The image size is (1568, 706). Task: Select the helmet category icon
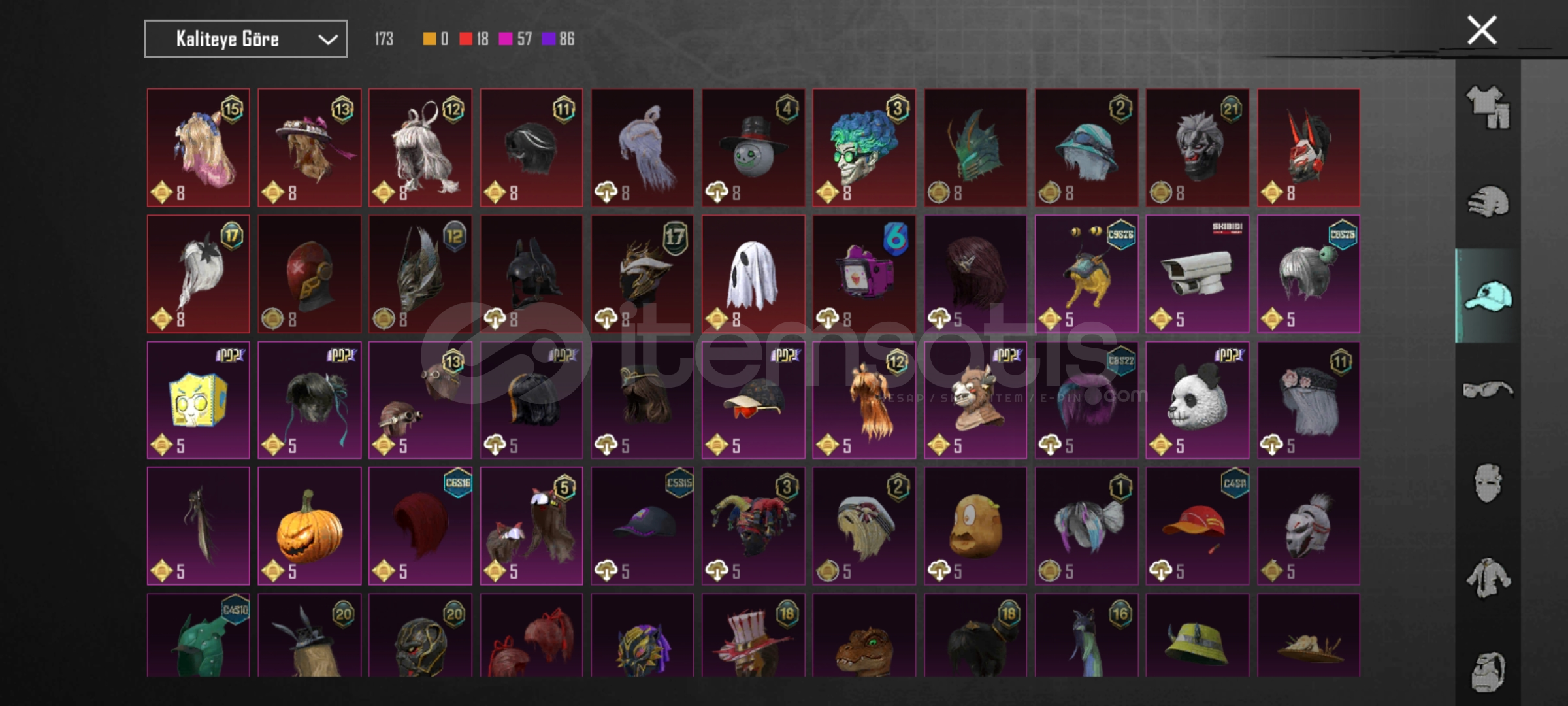1488,201
